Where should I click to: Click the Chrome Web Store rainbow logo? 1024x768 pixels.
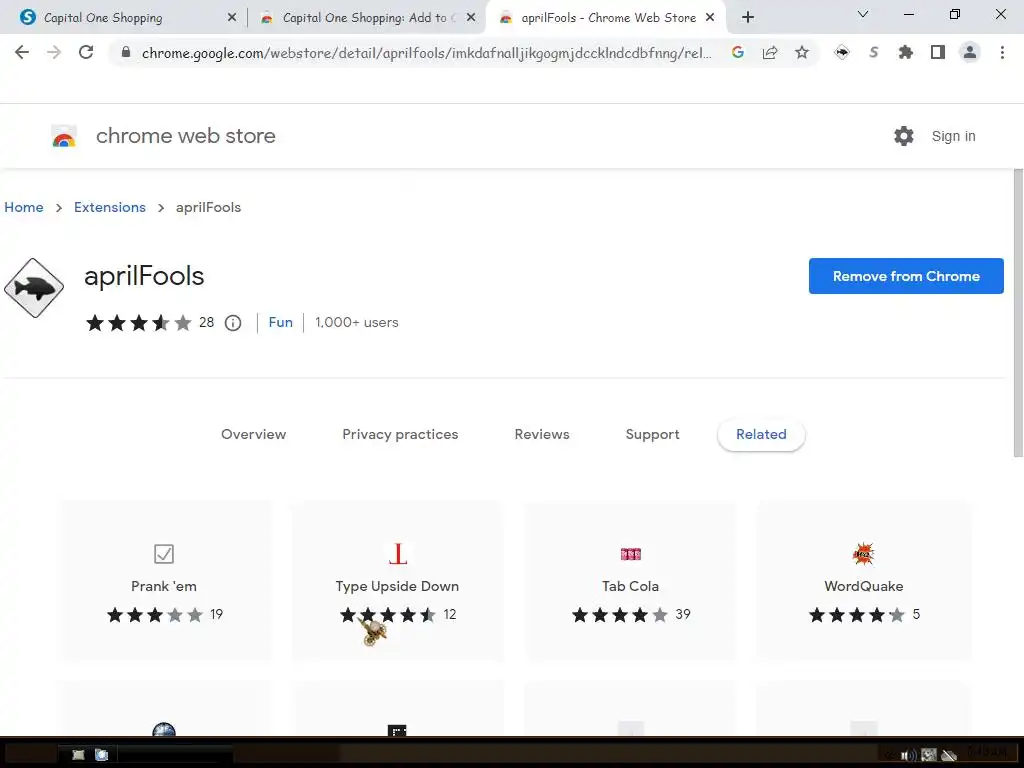pos(64,136)
